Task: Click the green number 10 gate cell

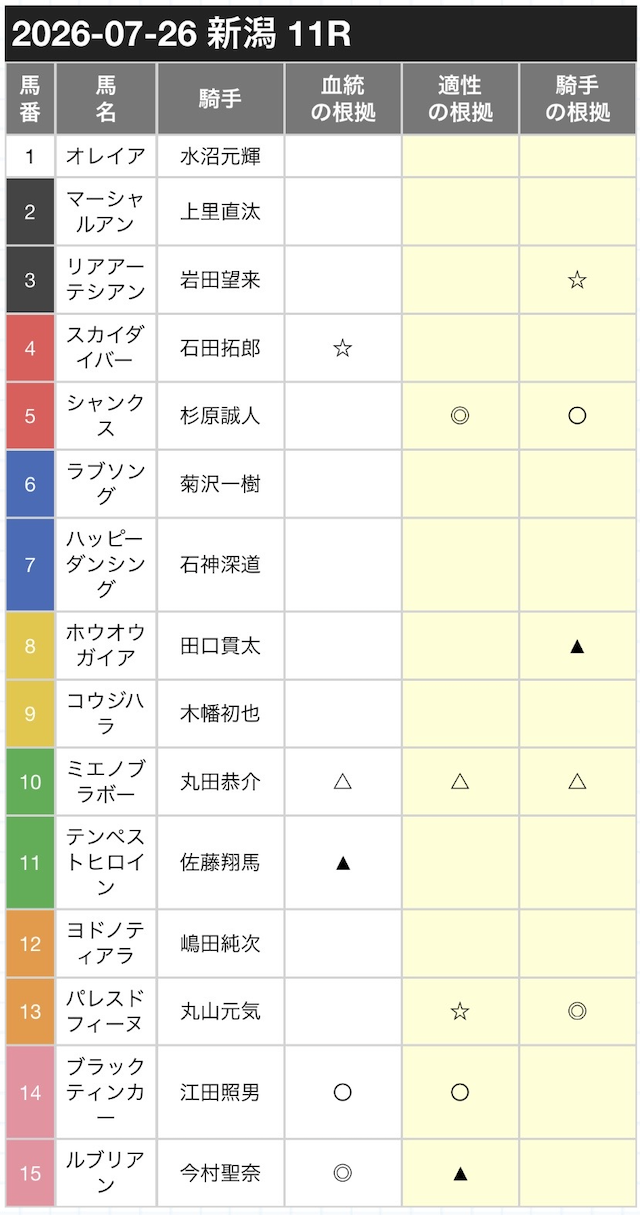Action: pyautogui.click(x=30, y=781)
